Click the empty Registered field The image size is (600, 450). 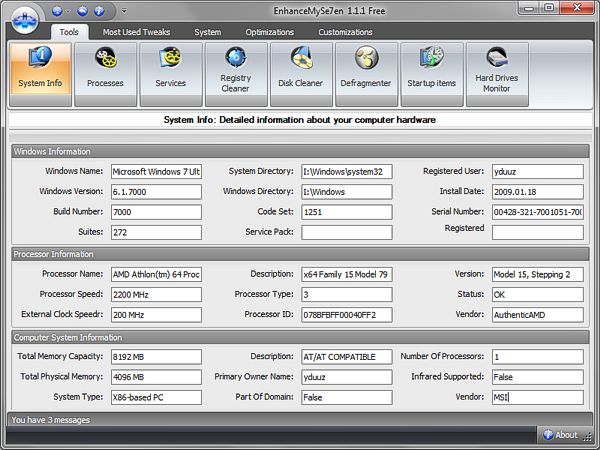pyautogui.click(x=538, y=232)
